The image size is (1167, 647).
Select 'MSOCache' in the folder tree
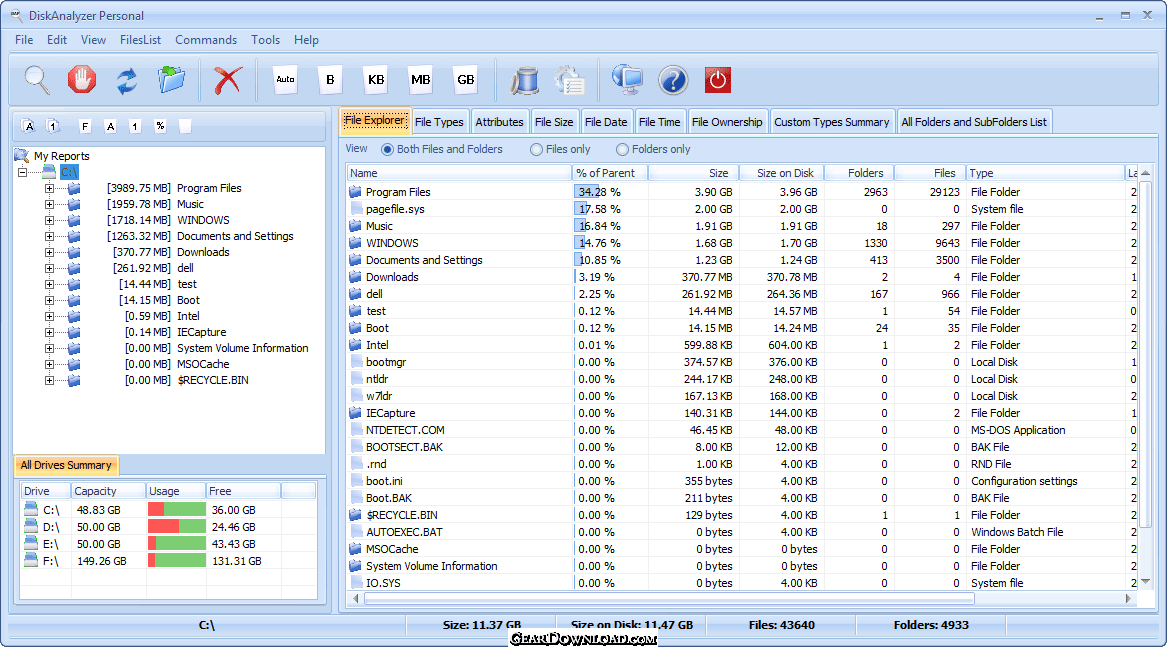pos(203,364)
